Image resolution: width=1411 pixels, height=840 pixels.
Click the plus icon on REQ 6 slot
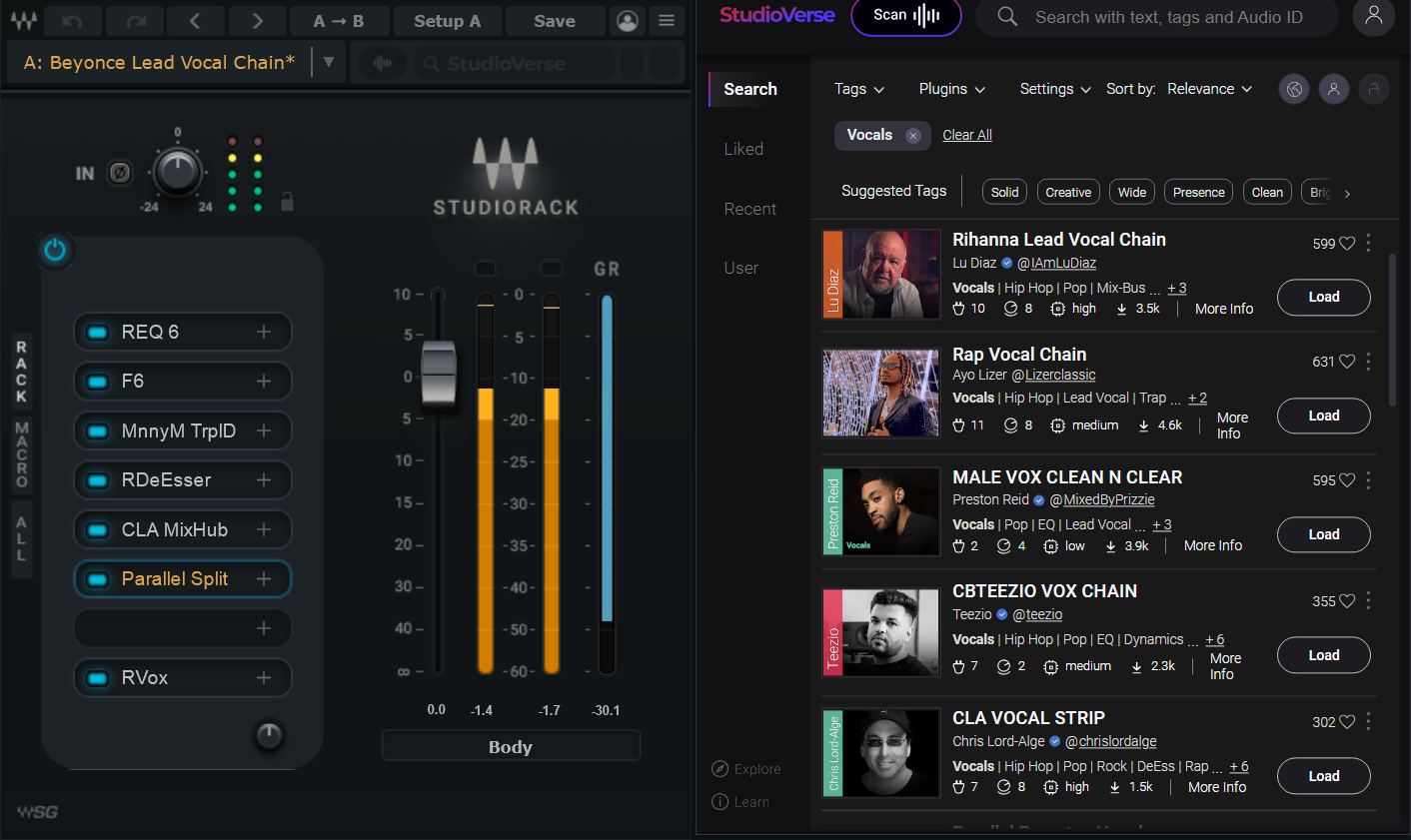coord(264,332)
